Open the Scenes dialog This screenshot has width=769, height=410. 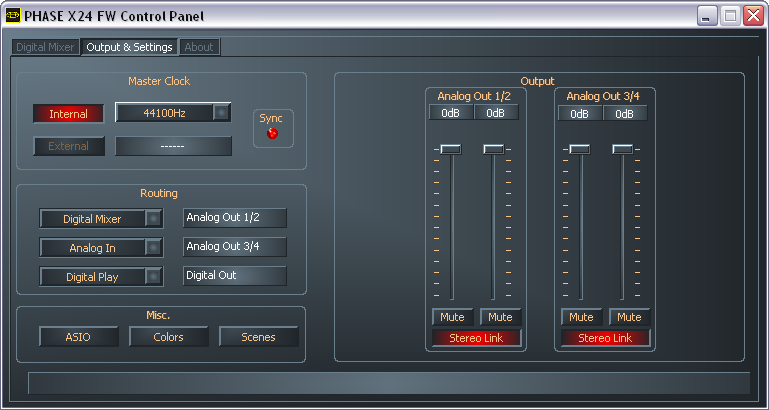click(x=258, y=337)
